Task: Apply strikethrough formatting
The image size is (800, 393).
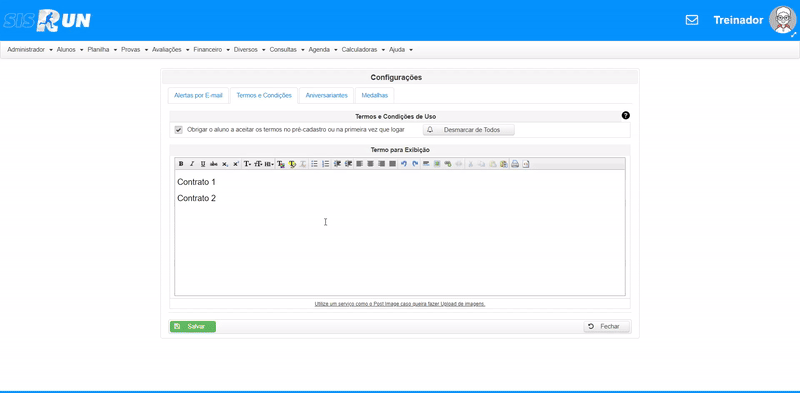Action: pyautogui.click(x=214, y=164)
